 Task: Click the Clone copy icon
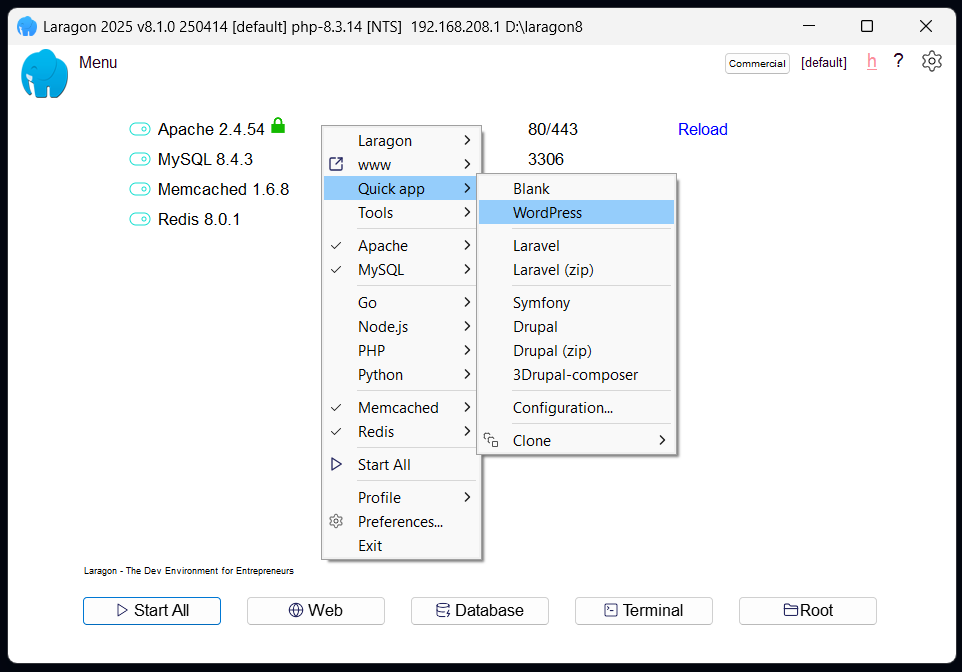491,440
